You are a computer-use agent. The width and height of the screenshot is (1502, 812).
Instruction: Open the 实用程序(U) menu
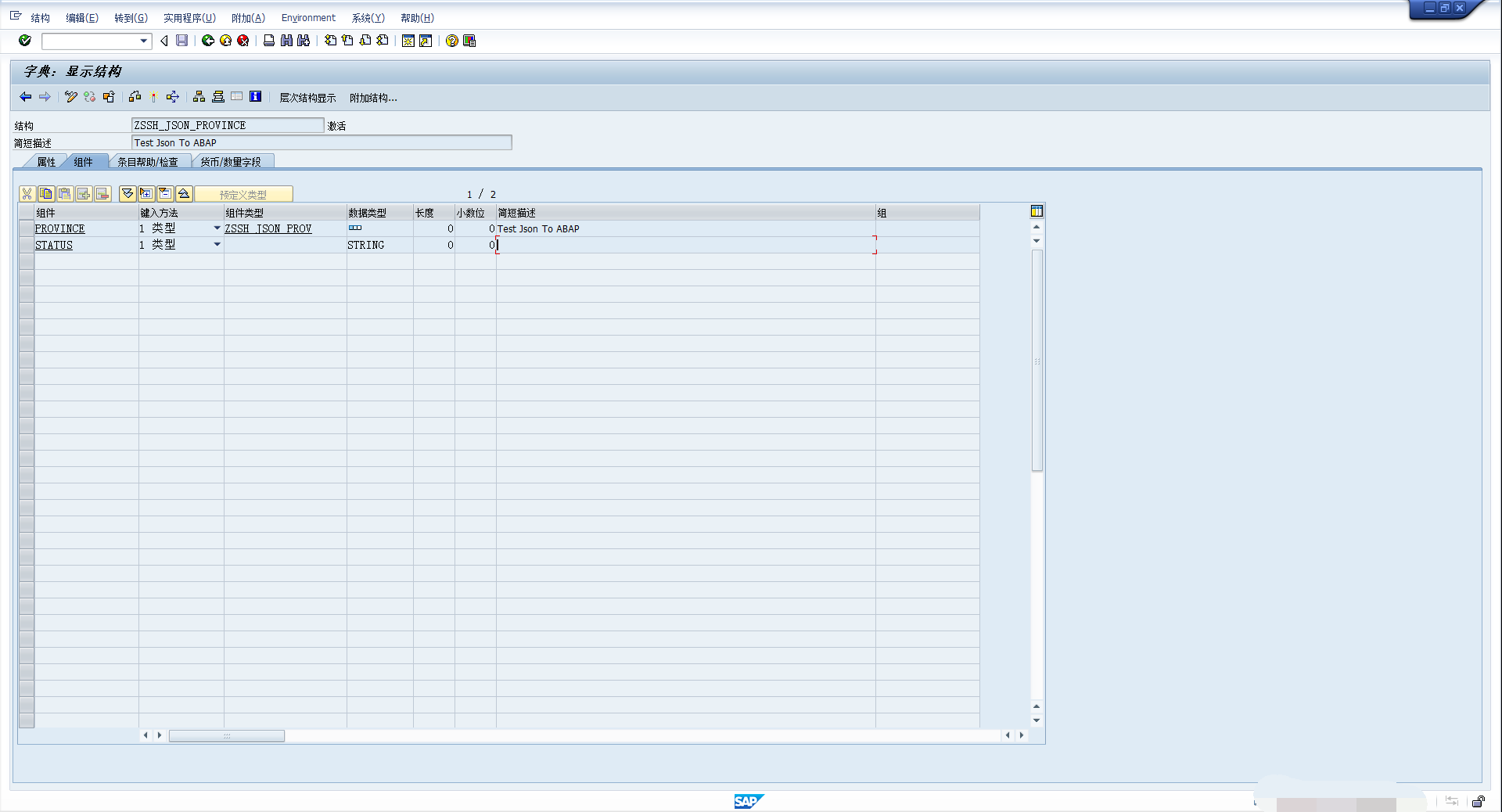coord(189,18)
